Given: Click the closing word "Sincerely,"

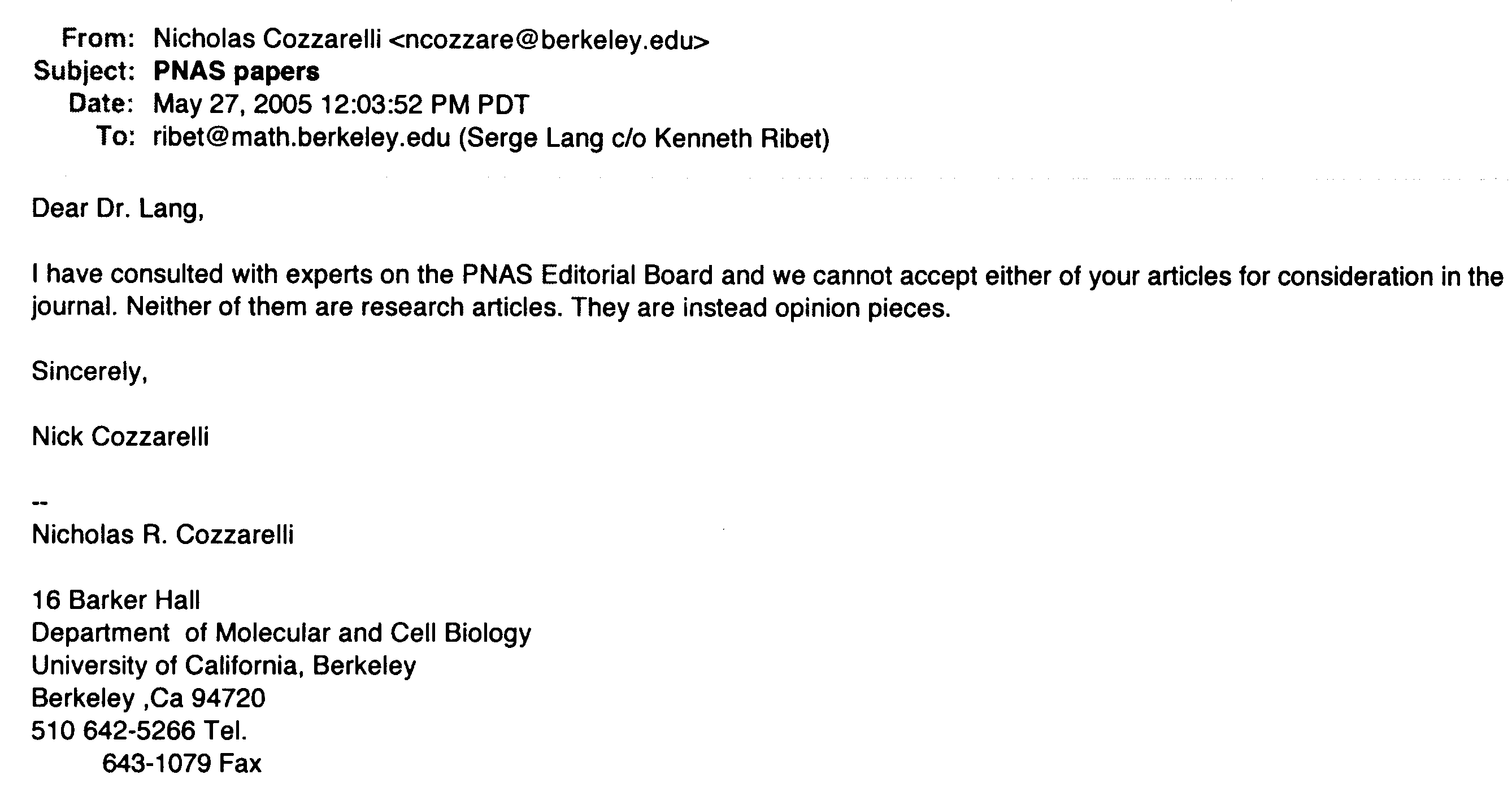Looking at the screenshot, I should 89,371.
